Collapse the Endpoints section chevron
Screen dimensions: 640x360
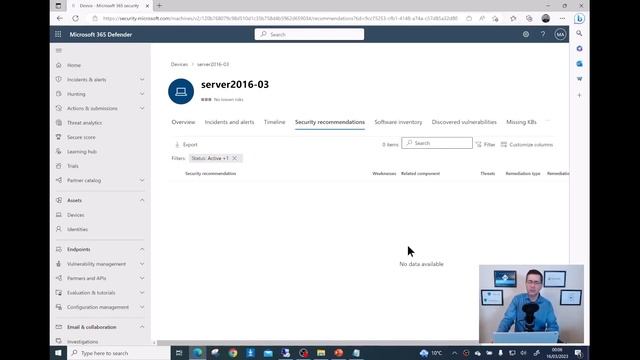[142, 249]
